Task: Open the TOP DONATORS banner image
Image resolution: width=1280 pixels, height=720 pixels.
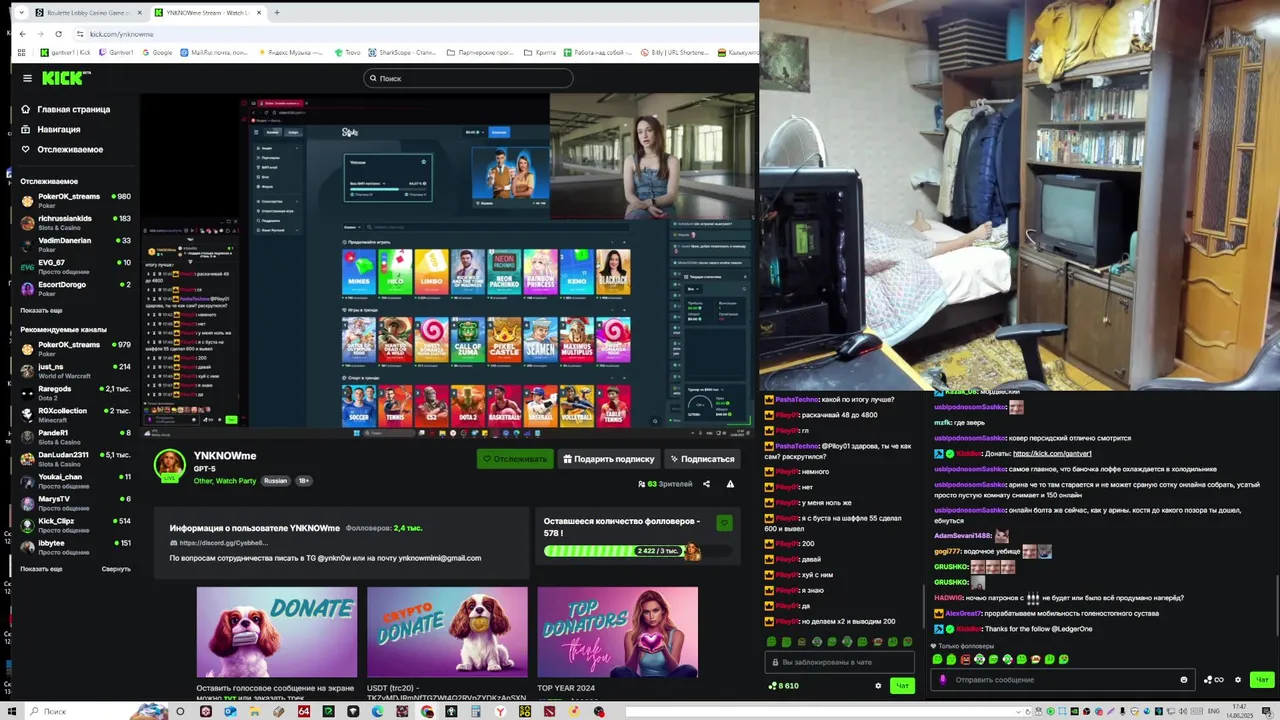Action: pyautogui.click(x=617, y=632)
